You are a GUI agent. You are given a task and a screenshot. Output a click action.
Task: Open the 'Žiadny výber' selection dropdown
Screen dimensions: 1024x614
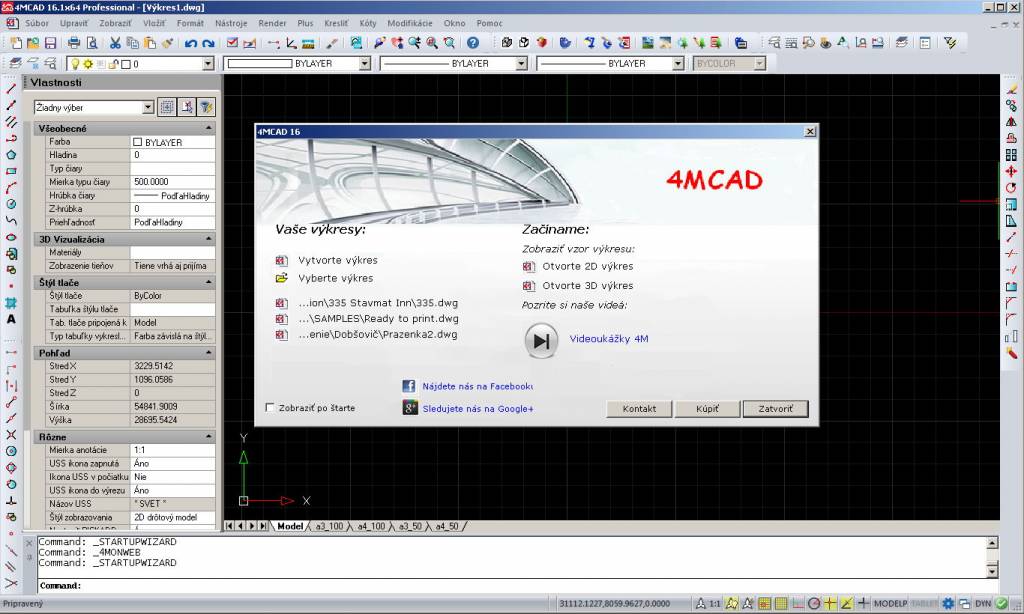148,107
